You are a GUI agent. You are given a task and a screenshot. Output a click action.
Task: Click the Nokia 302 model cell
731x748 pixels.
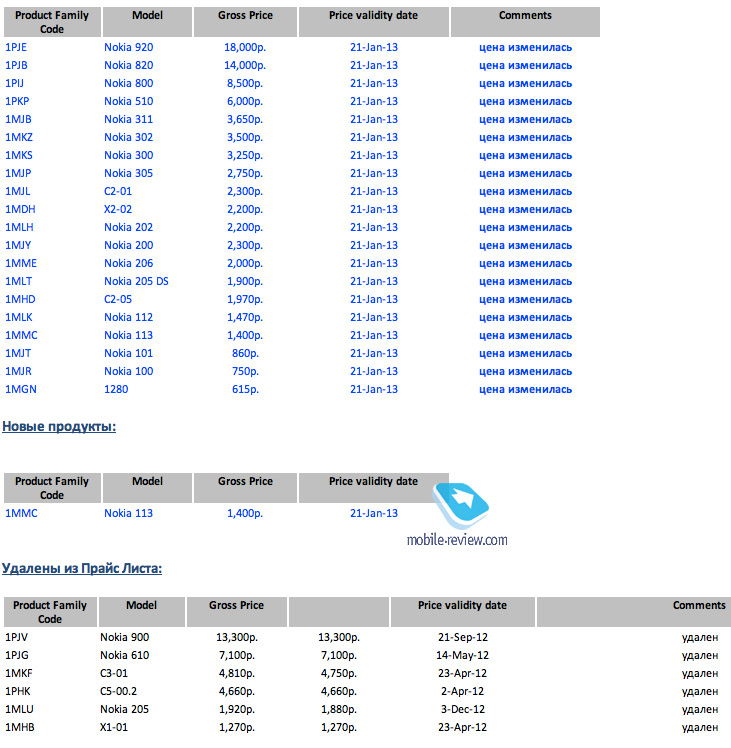(128, 137)
